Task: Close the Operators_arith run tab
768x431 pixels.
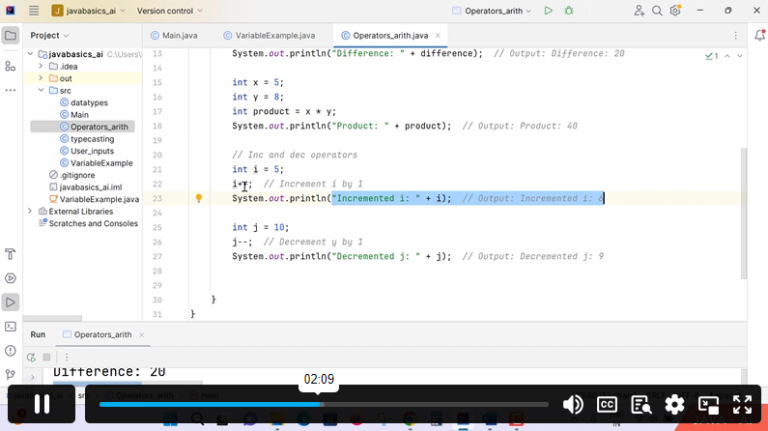Action: pos(142,335)
